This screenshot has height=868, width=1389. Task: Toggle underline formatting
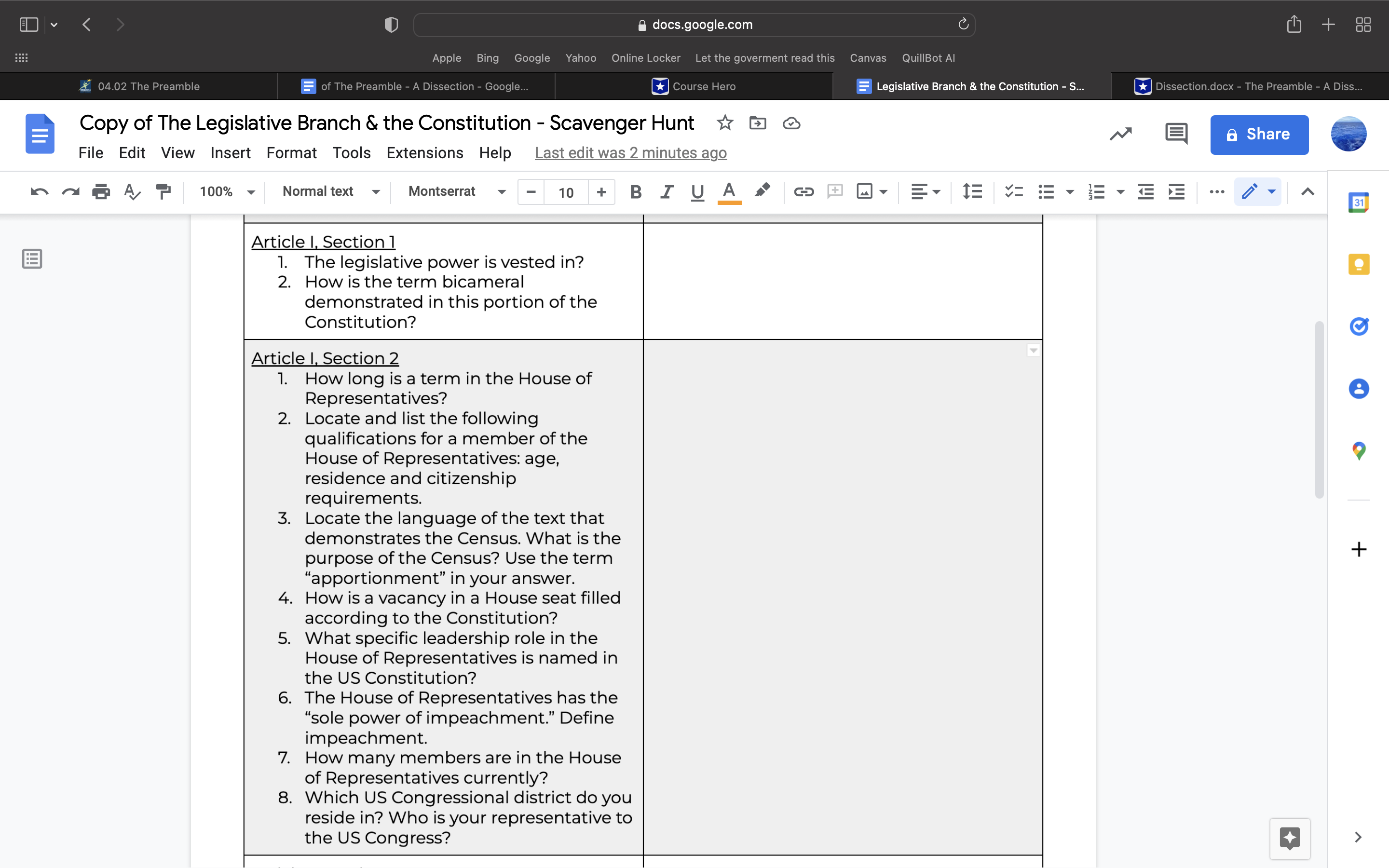697,192
